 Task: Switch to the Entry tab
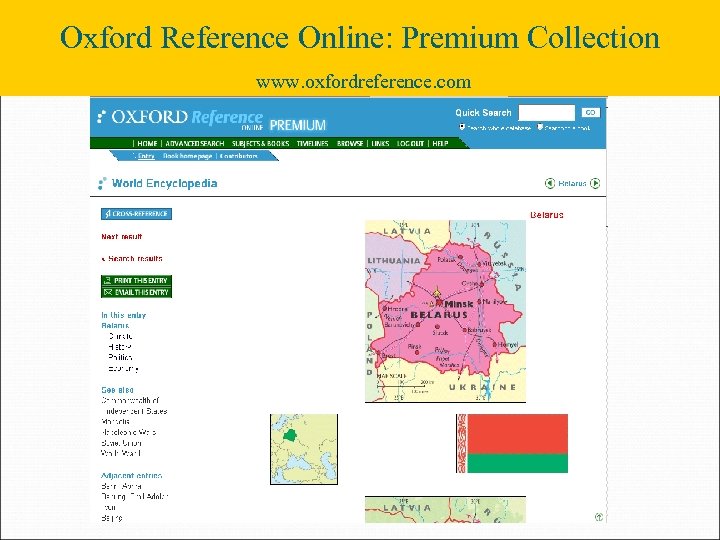click(x=146, y=156)
